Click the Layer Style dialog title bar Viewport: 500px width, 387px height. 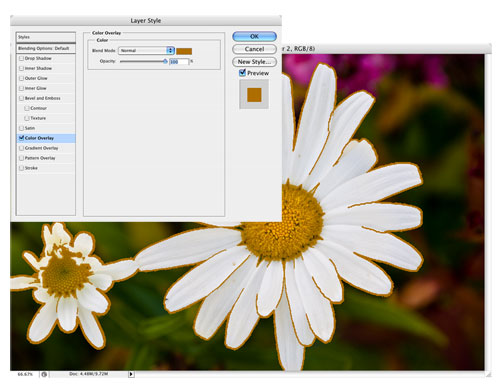[x=146, y=21]
